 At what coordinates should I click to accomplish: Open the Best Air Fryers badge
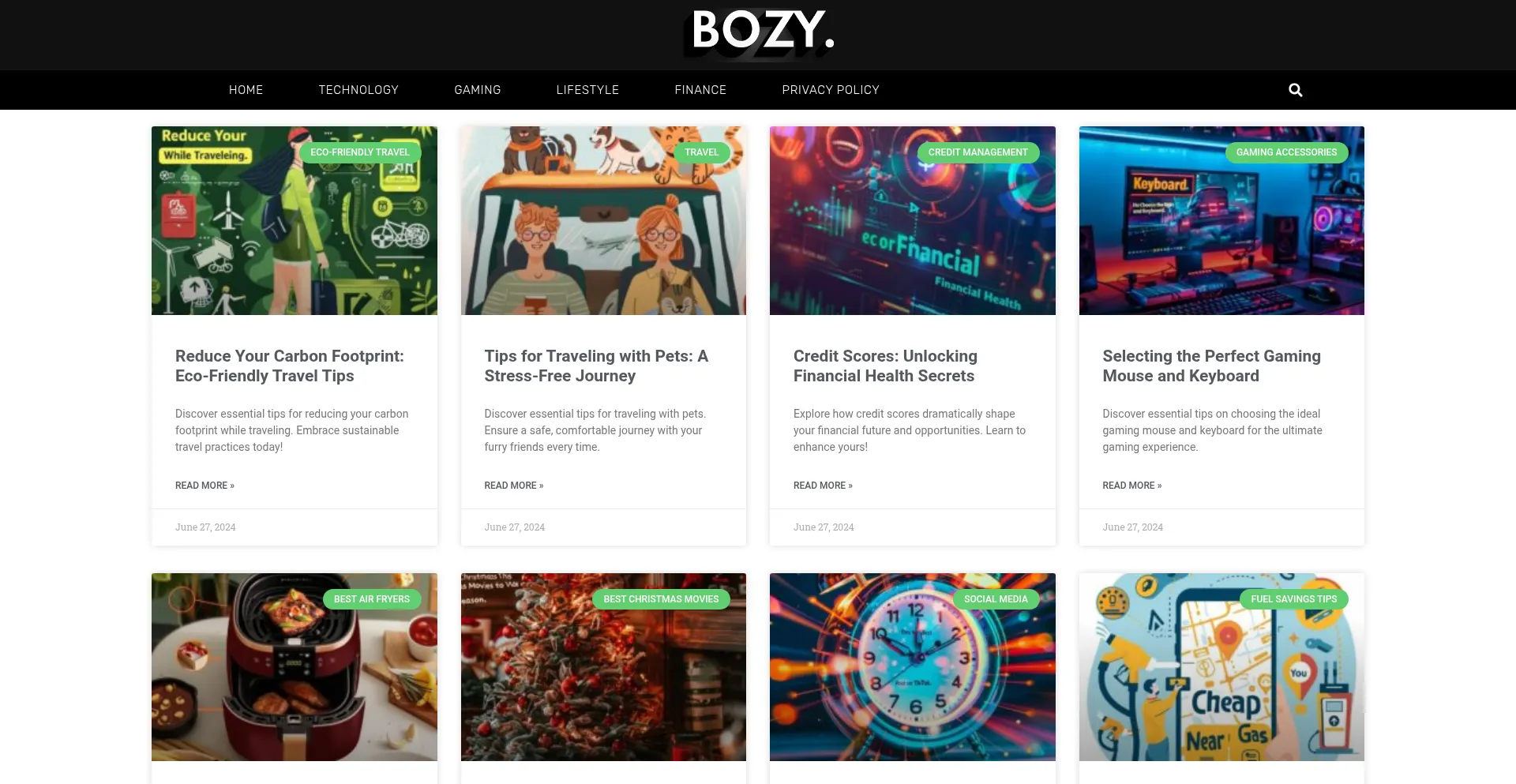(372, 599)
